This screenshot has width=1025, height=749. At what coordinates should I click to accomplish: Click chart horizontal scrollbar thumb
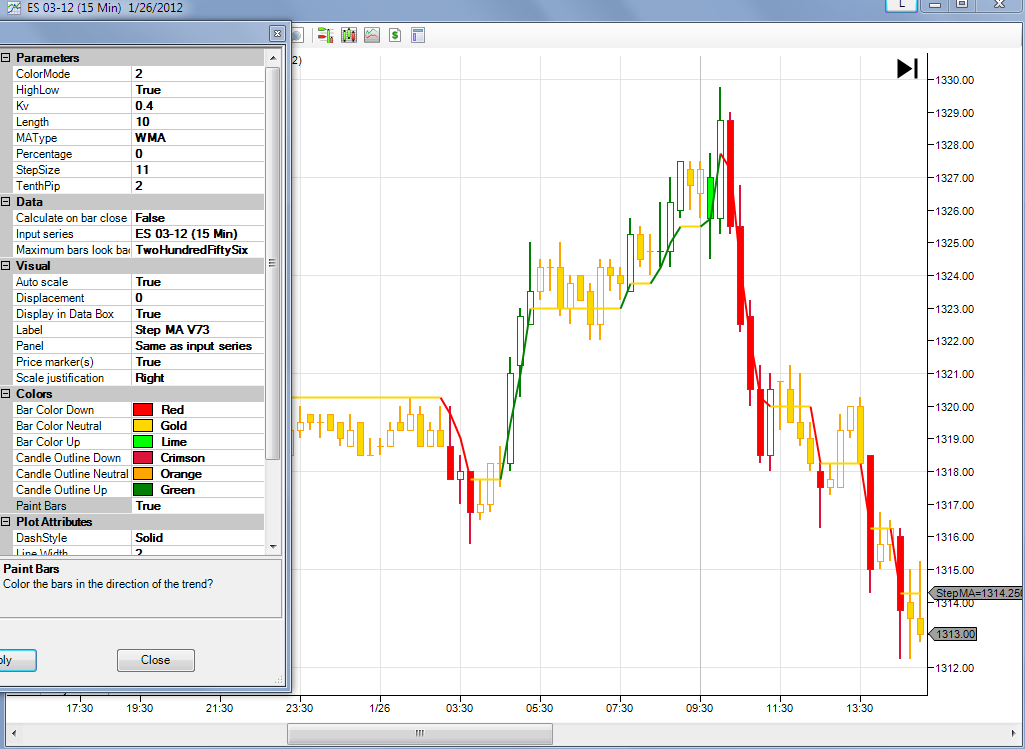pos(420,733)
